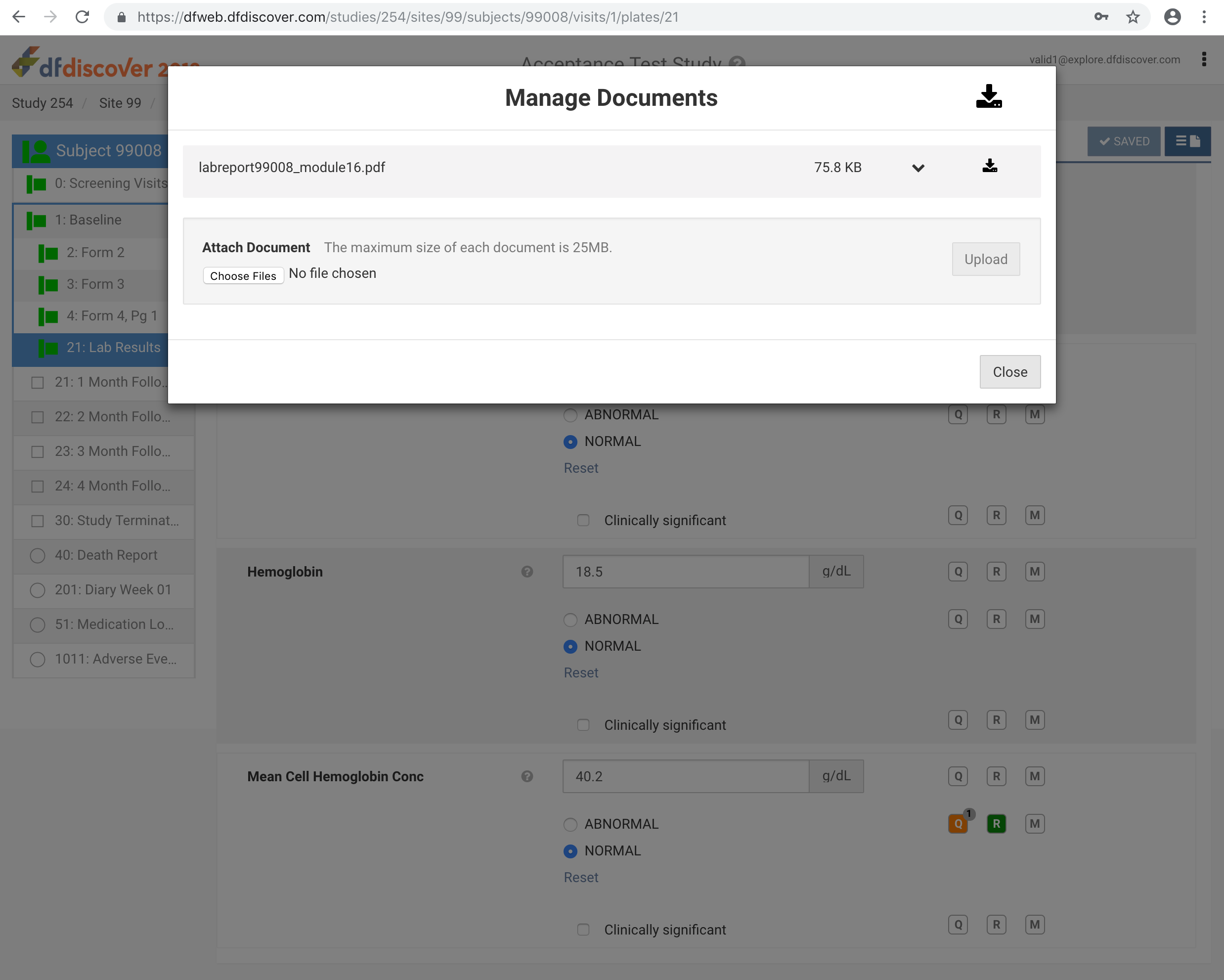Viewport: 1224px width, 980px height.
Task: Open the user account kebab menu
Action: tap(1204, 60)
